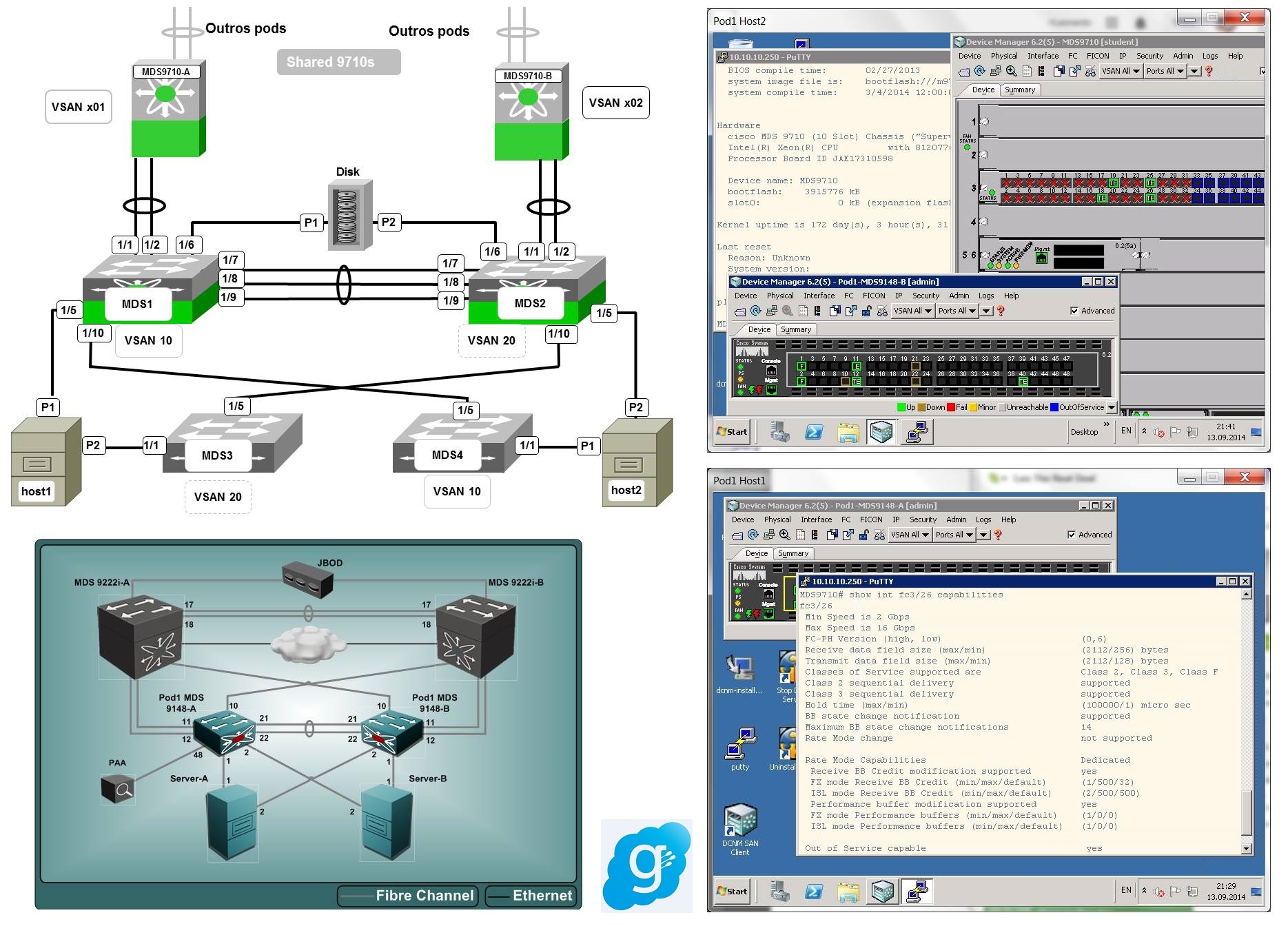1288x926 pixels.
Task: Click lock icon in MDS9148-A toolbar
Action: point(864,535)
